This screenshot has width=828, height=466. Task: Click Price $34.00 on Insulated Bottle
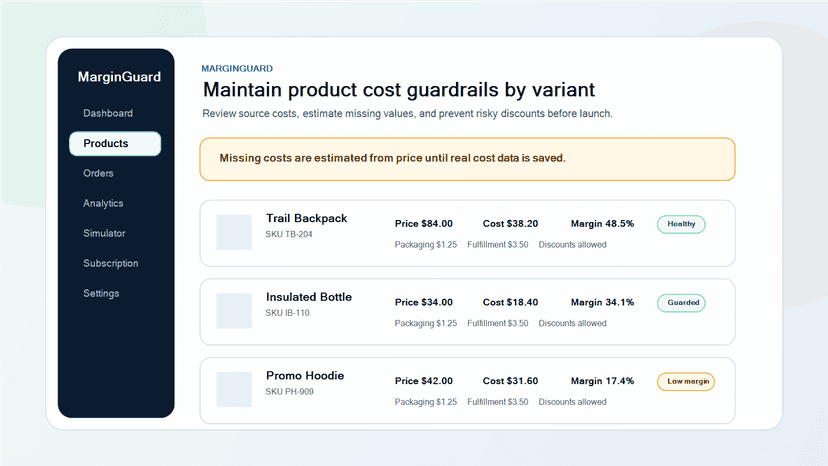(424, 302)
